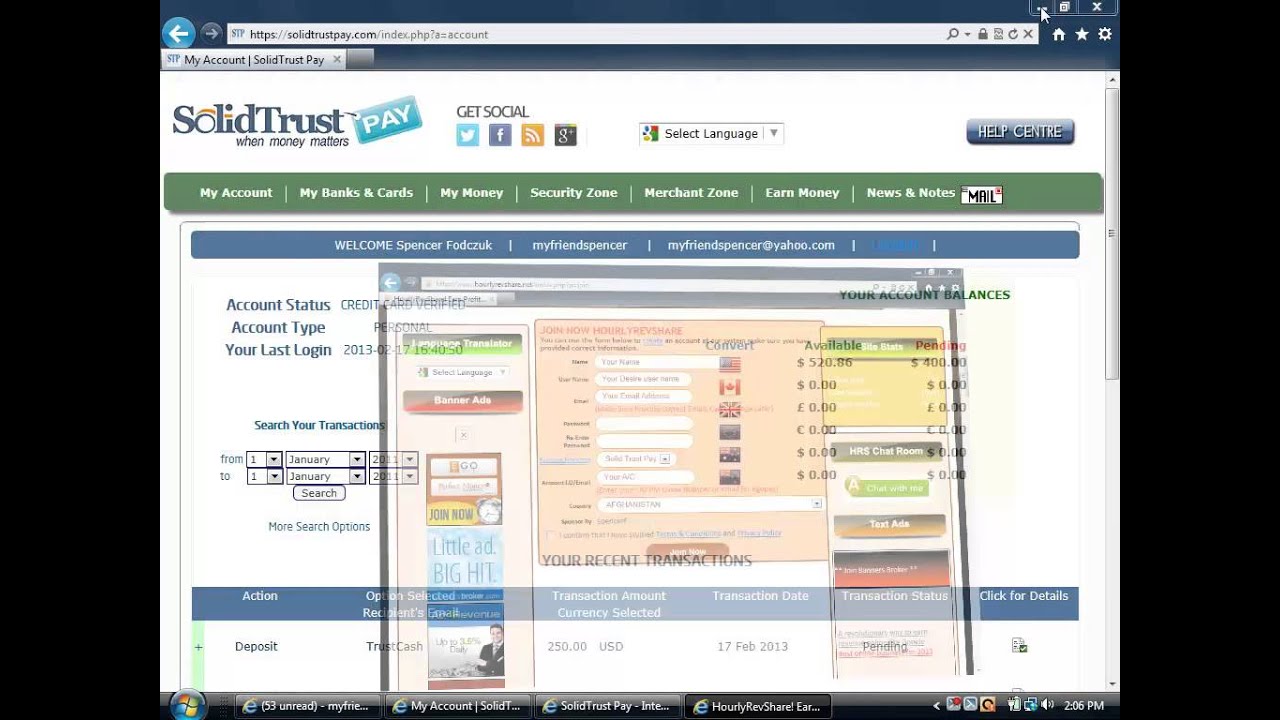Open the Windows Start orb
1280x720 pixels.
point(186,705)
